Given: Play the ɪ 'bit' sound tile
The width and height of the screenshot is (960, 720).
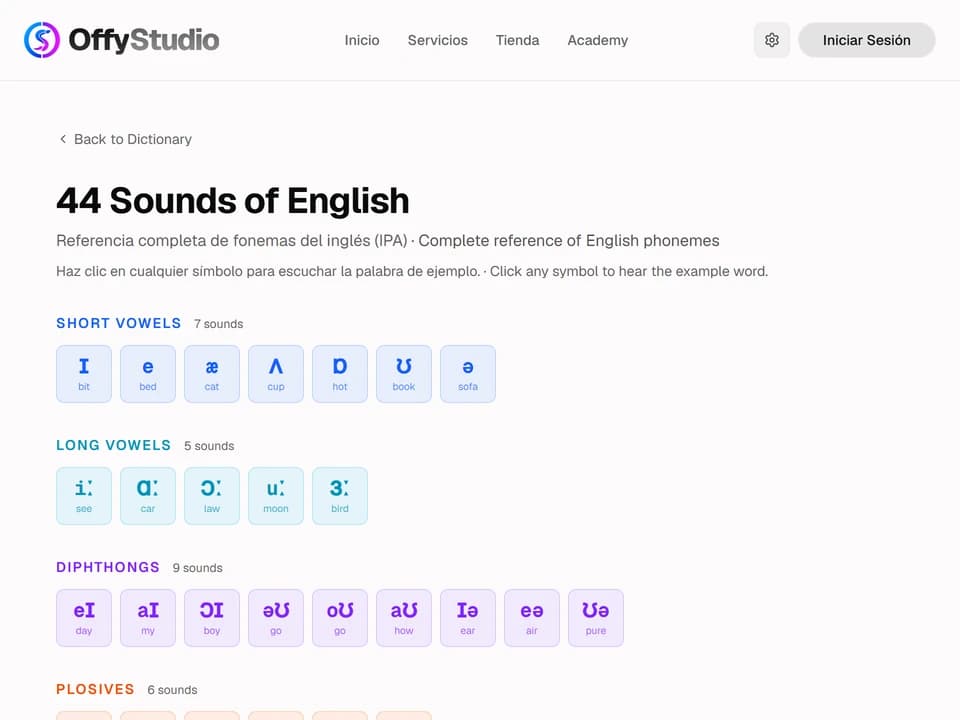Looking at the screenshot, I should click(84, 374).
